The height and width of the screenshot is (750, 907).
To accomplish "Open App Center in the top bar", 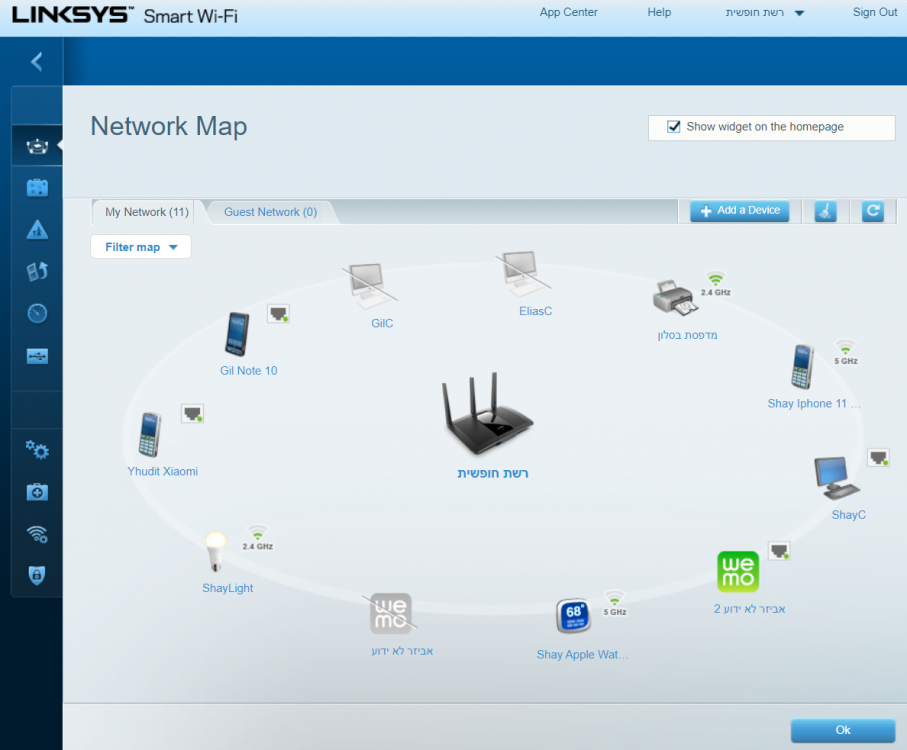I will 568,12.
